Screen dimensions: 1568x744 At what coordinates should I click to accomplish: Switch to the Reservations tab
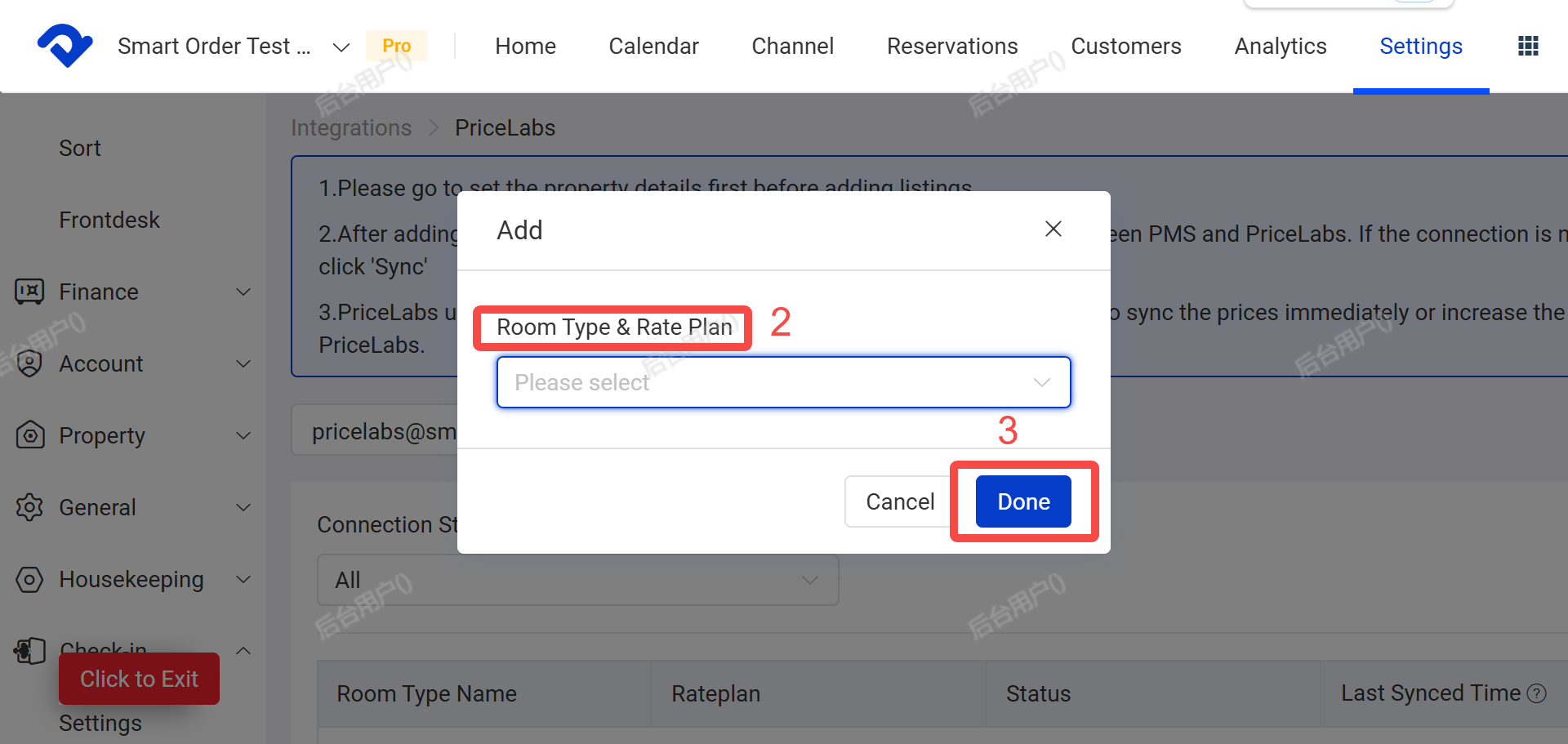(x=952, y=47)
